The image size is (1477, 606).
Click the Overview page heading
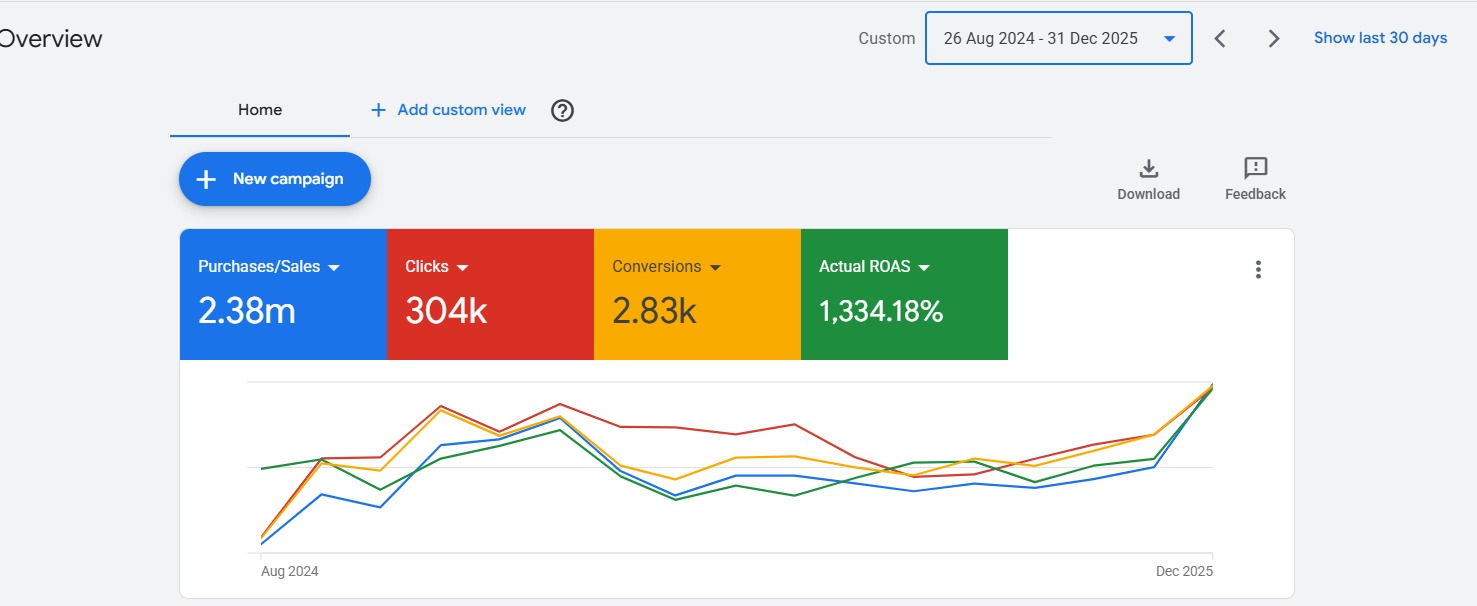(x=50, y=39)
